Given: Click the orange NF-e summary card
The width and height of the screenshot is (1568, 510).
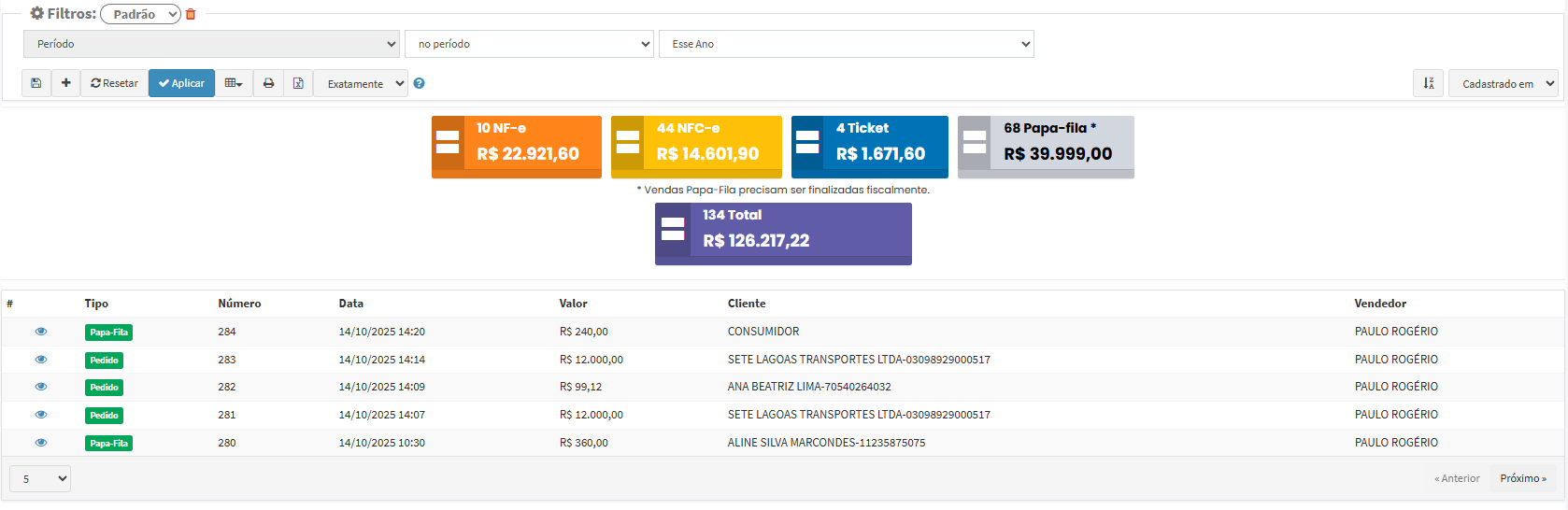Looking at the screenshot, I should 516,147.
